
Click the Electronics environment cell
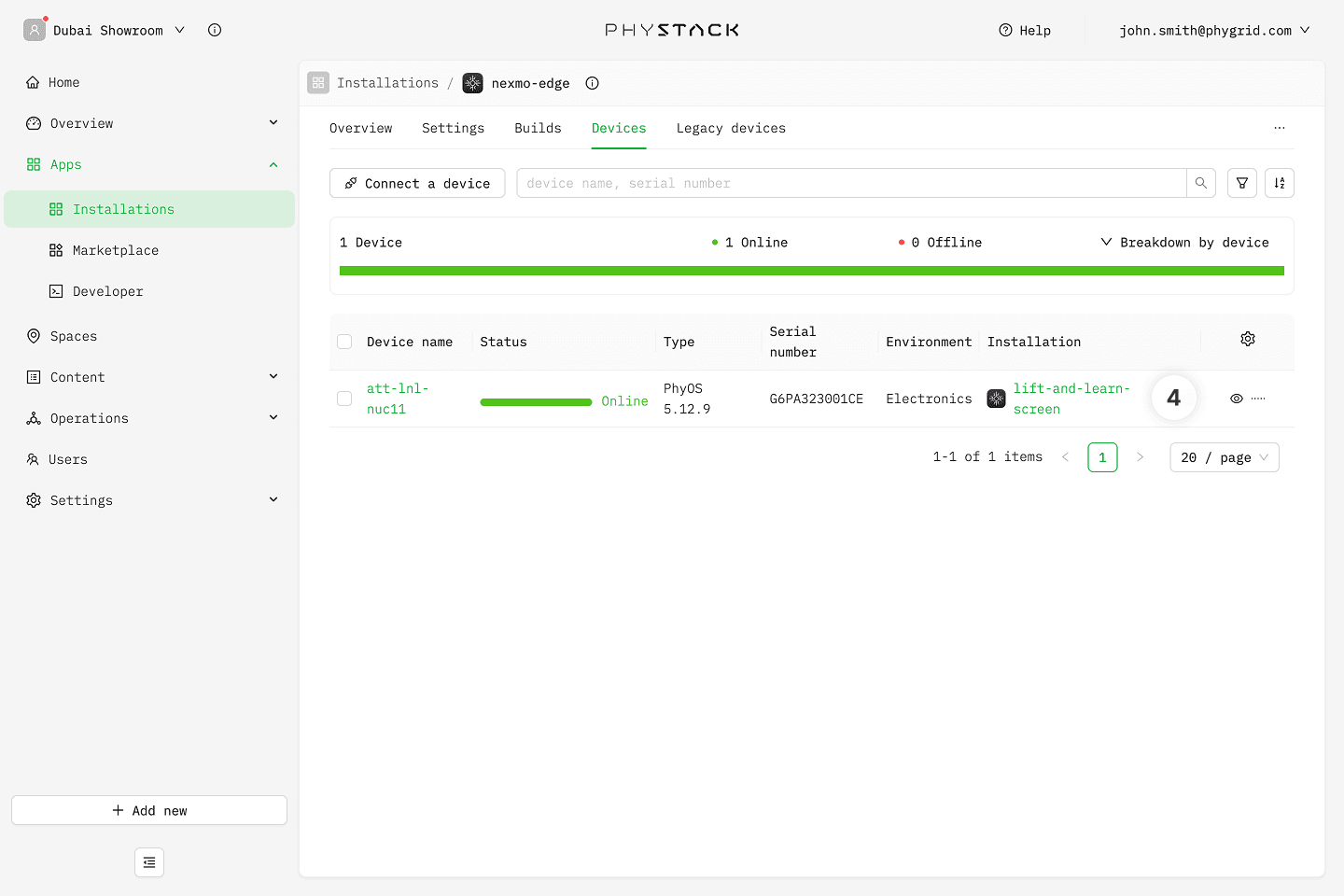[x=929, y=399]
